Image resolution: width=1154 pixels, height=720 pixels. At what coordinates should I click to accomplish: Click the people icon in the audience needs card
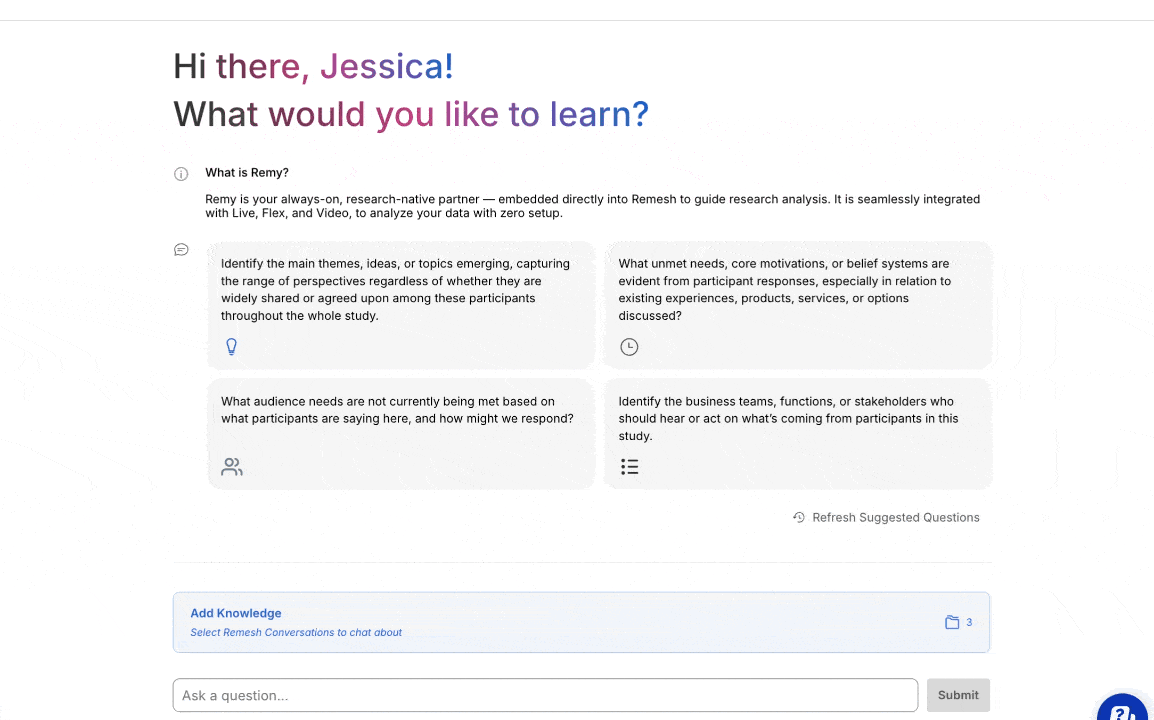click(x=232, y=467)
